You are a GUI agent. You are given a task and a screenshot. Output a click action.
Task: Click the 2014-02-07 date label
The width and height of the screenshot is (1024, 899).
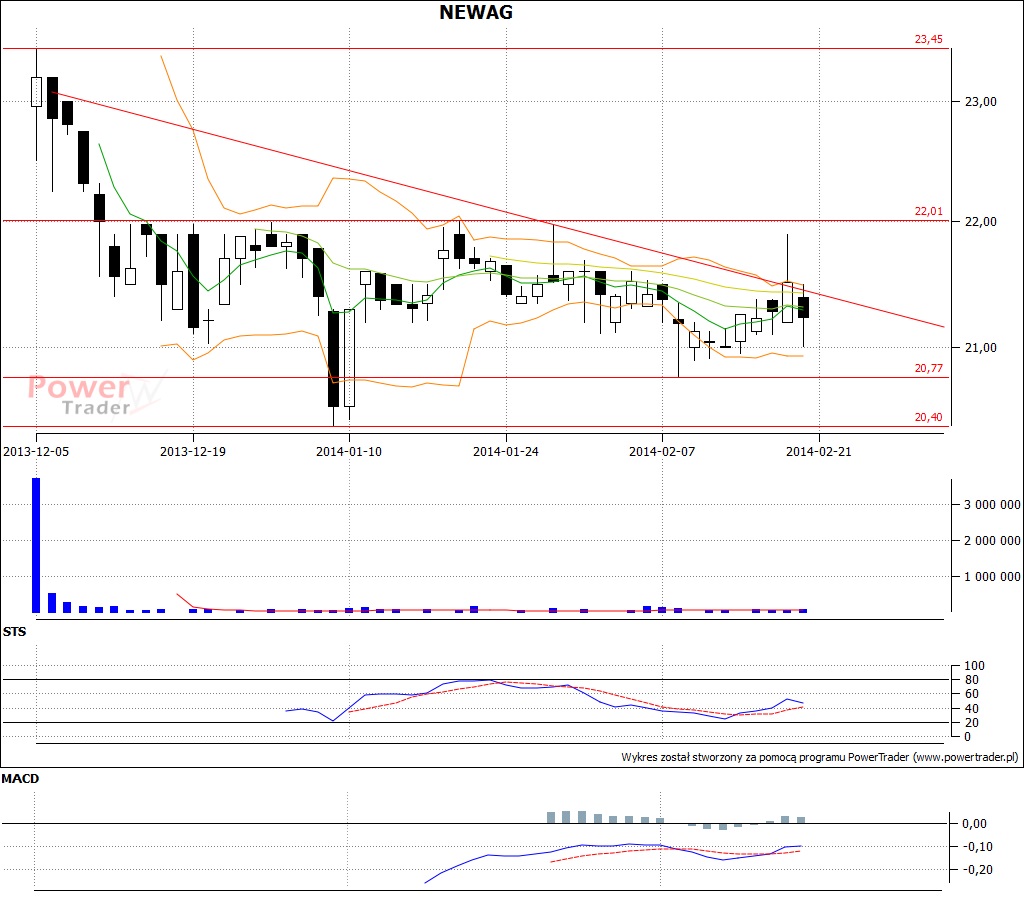[x=662, y=452]
